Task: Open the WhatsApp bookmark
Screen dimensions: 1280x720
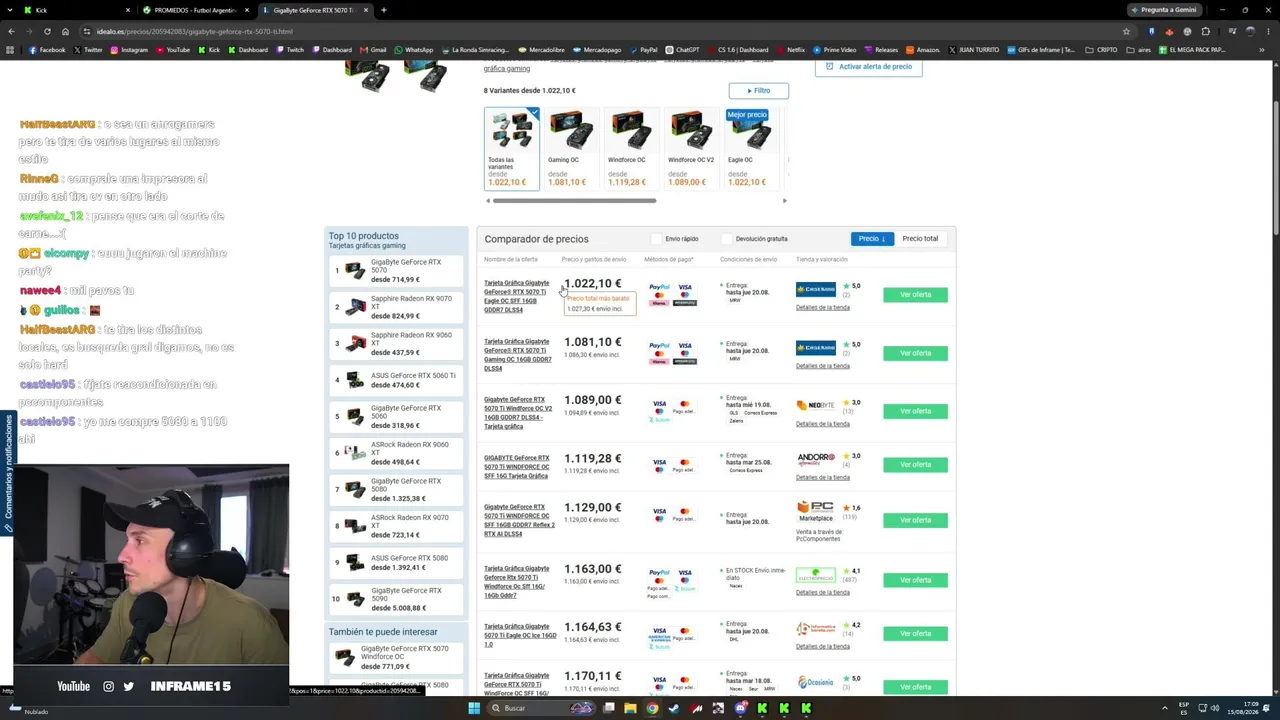Action: coord(414,50)
